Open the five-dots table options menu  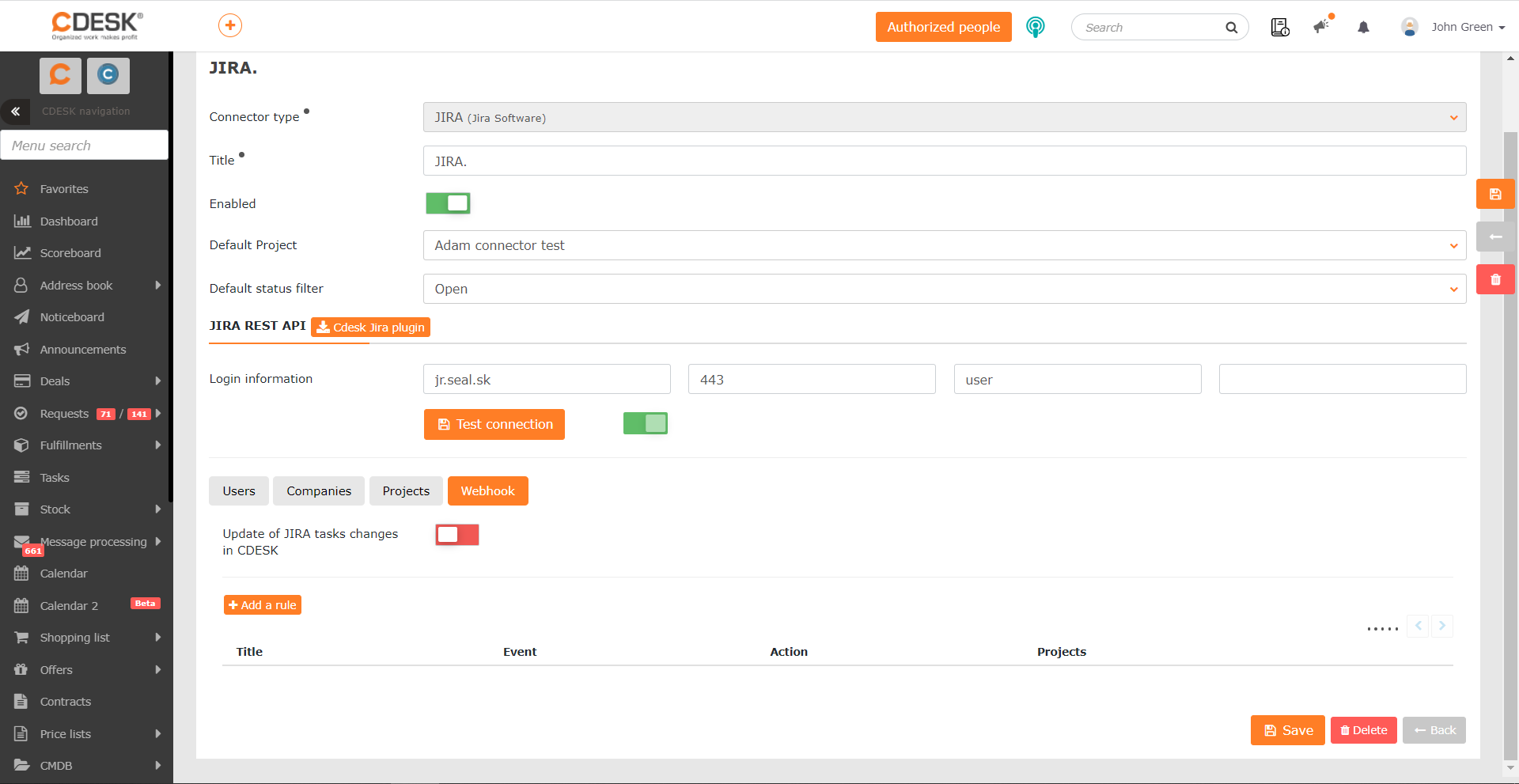pyautogui.click(x=1382, y=629)
